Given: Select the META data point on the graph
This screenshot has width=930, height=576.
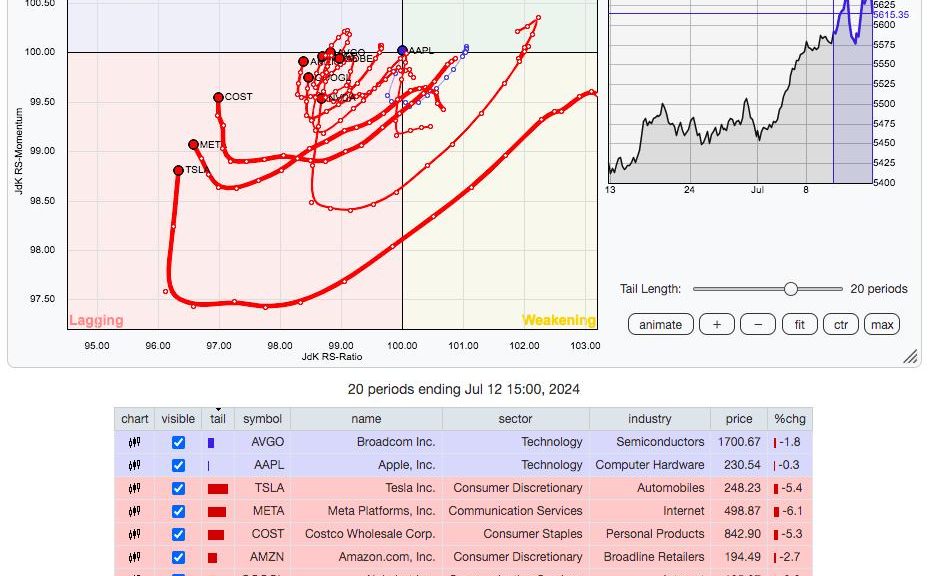Looking at the screenshot, I should coord(193,145).
